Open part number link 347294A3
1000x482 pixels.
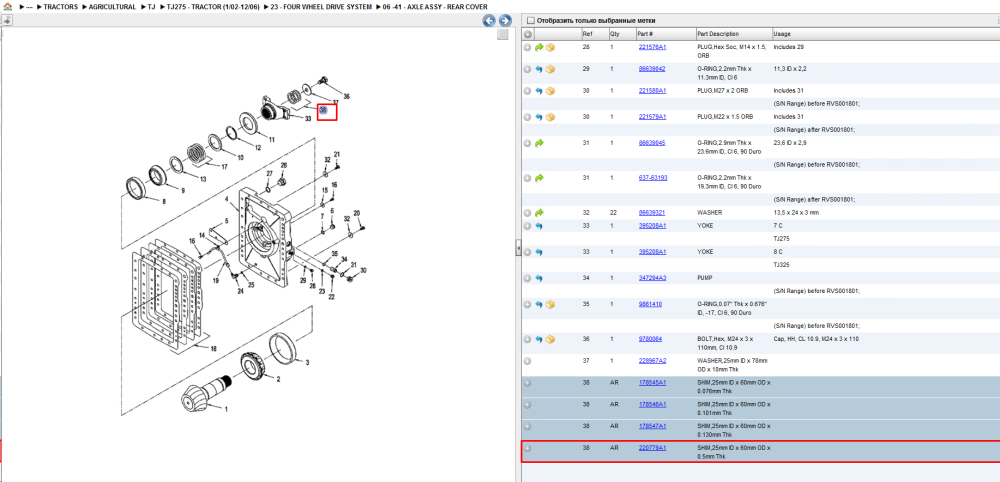click(652, 279)
